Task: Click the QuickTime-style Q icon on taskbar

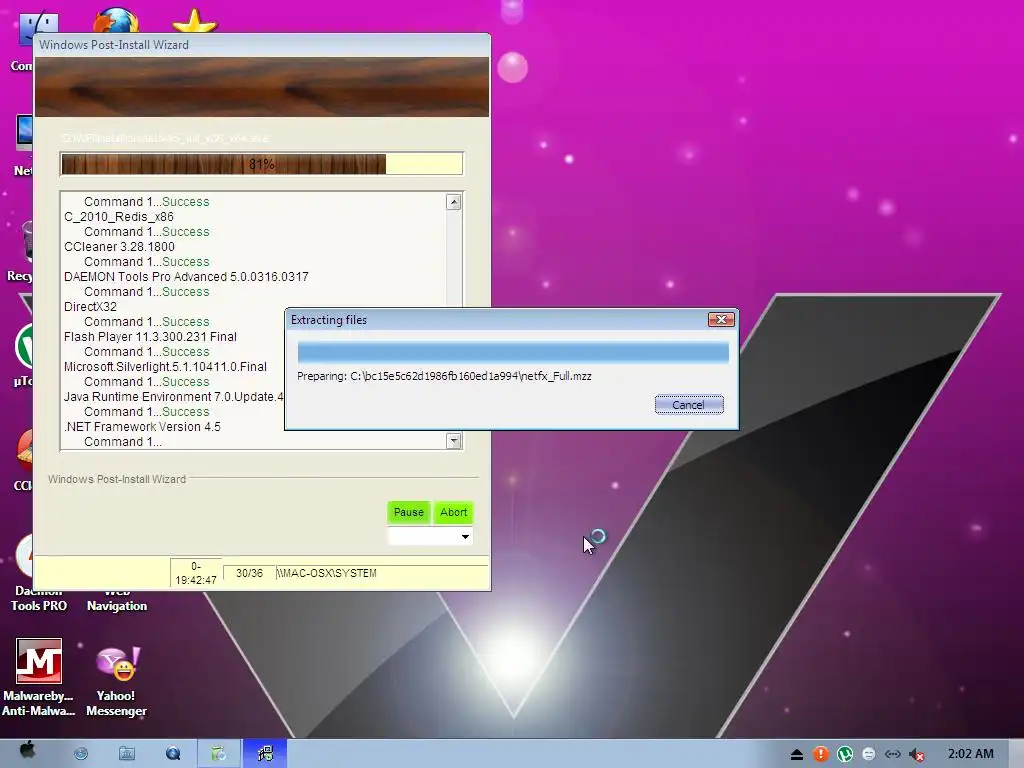Action: [x=173, y=754]
